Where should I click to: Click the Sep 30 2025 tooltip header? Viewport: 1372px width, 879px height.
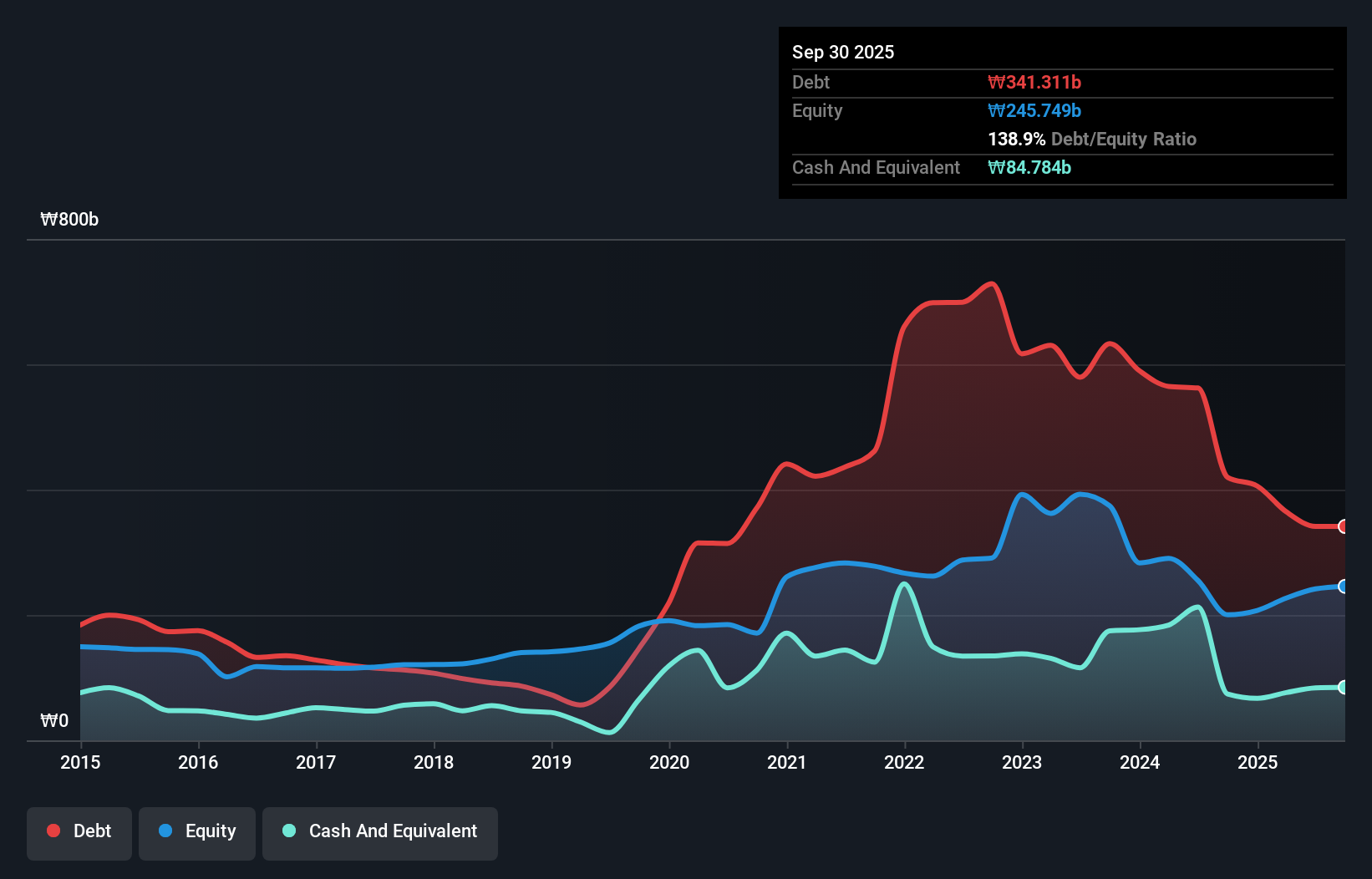pos(843,52)
